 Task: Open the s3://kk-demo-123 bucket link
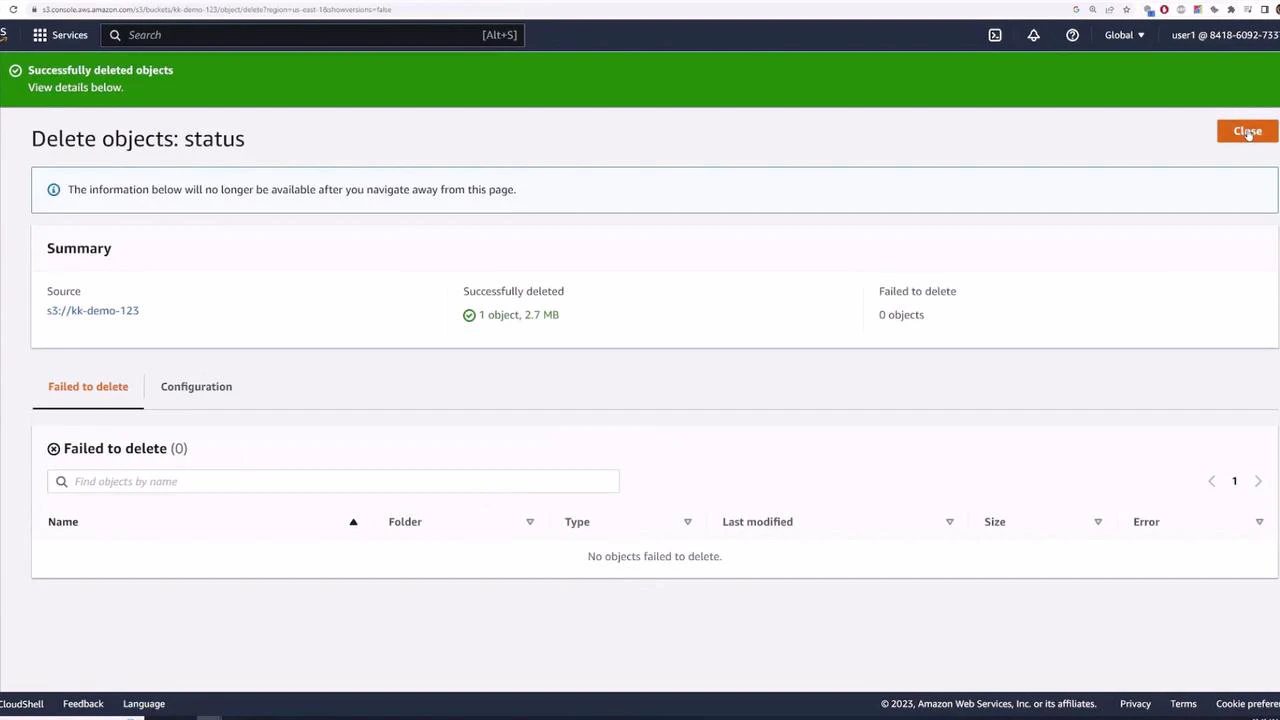pyautogui.click(x=92, y=310)
